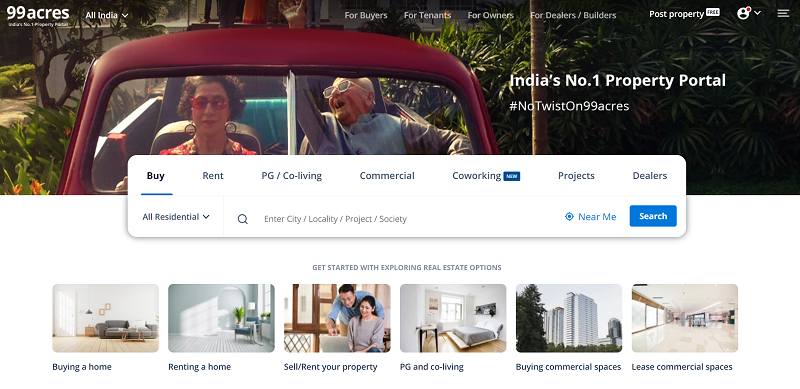This screenshot has width=800, height=389.
Task: Open the For Owners menu
Action: pos(490,15)
